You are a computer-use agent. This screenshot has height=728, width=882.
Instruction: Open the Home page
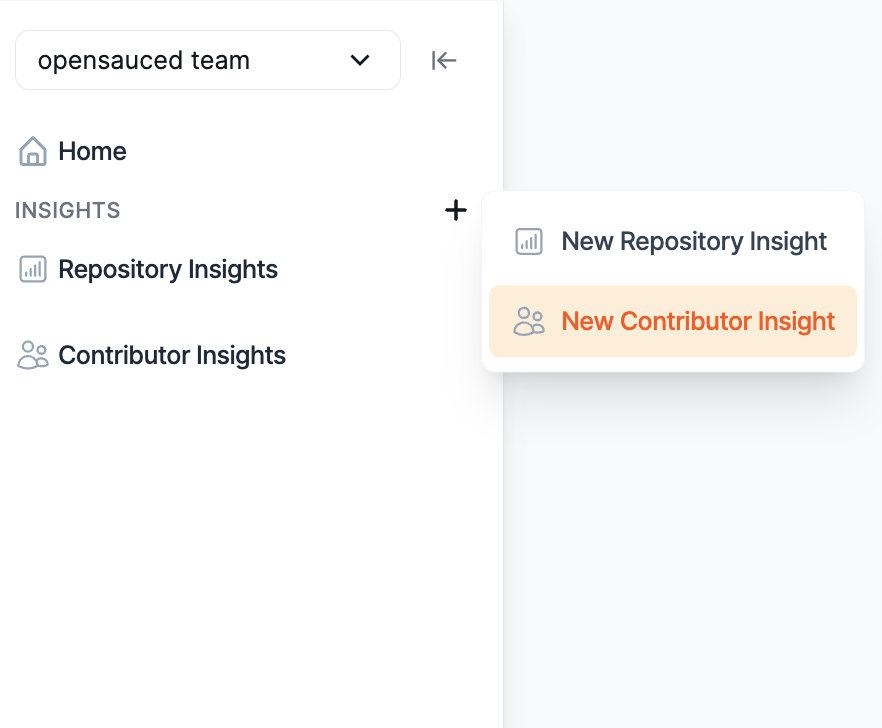92,150
